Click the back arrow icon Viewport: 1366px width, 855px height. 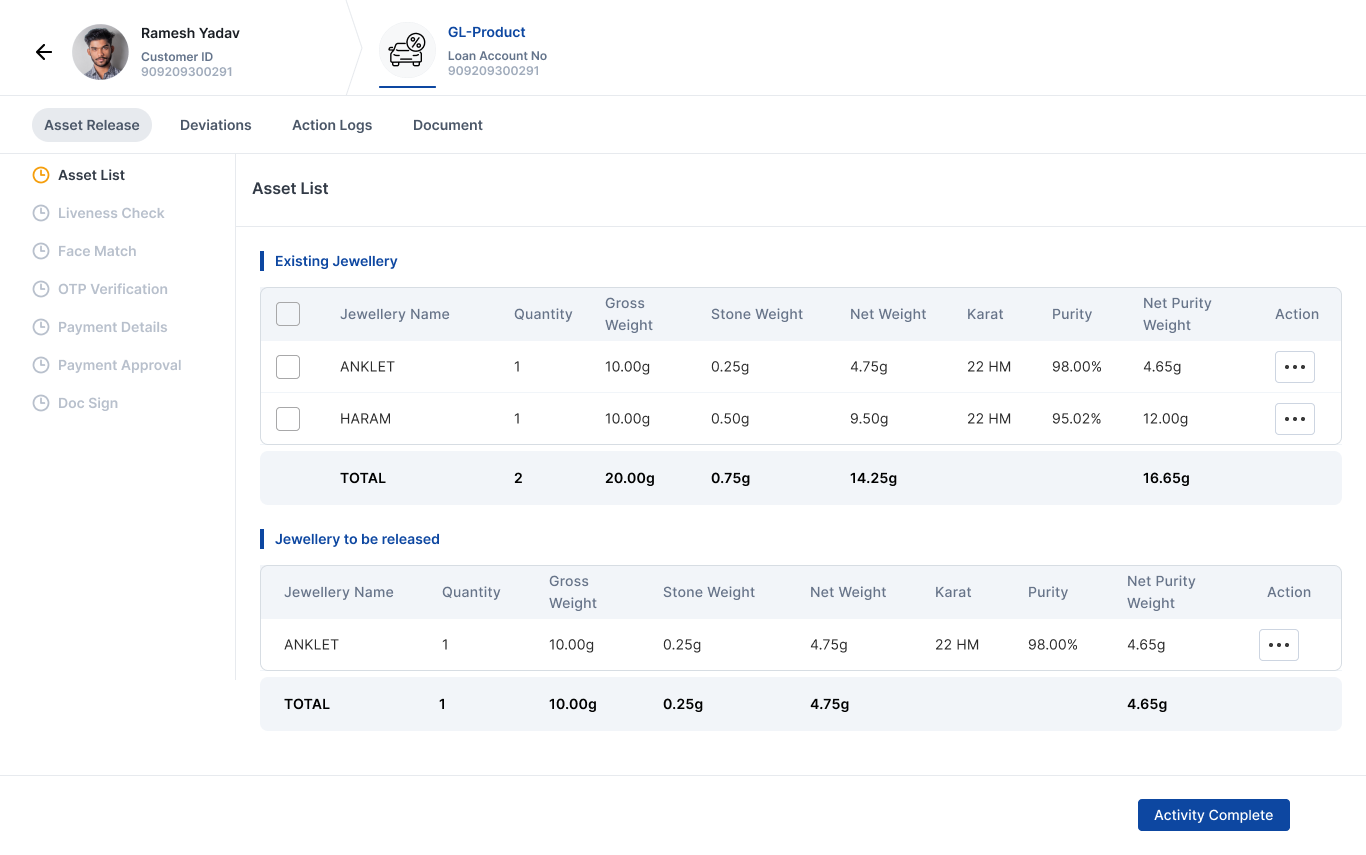pos(44,52)
